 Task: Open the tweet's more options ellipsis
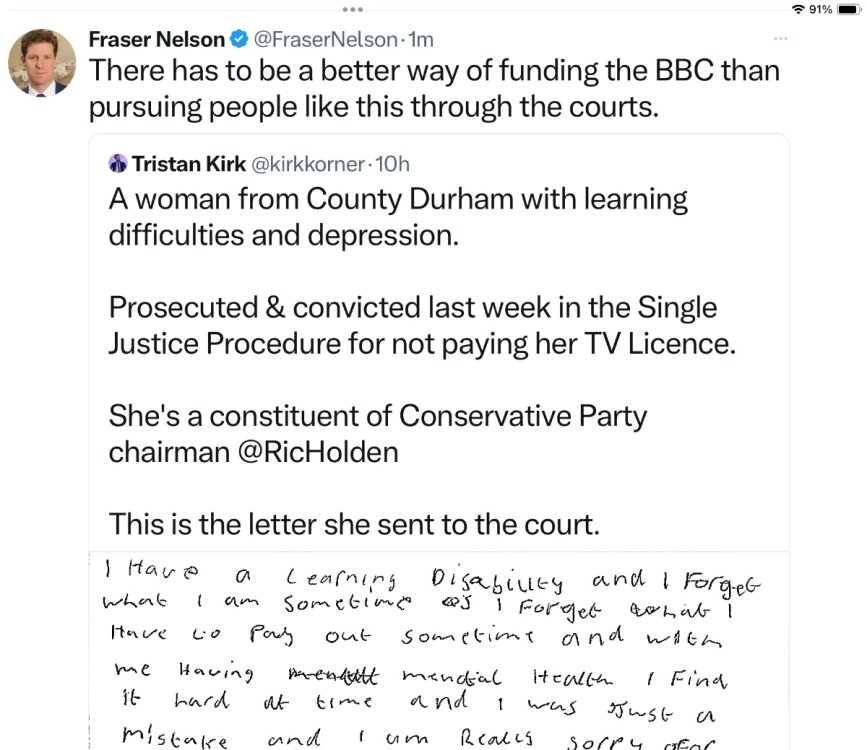pos(781,39)
